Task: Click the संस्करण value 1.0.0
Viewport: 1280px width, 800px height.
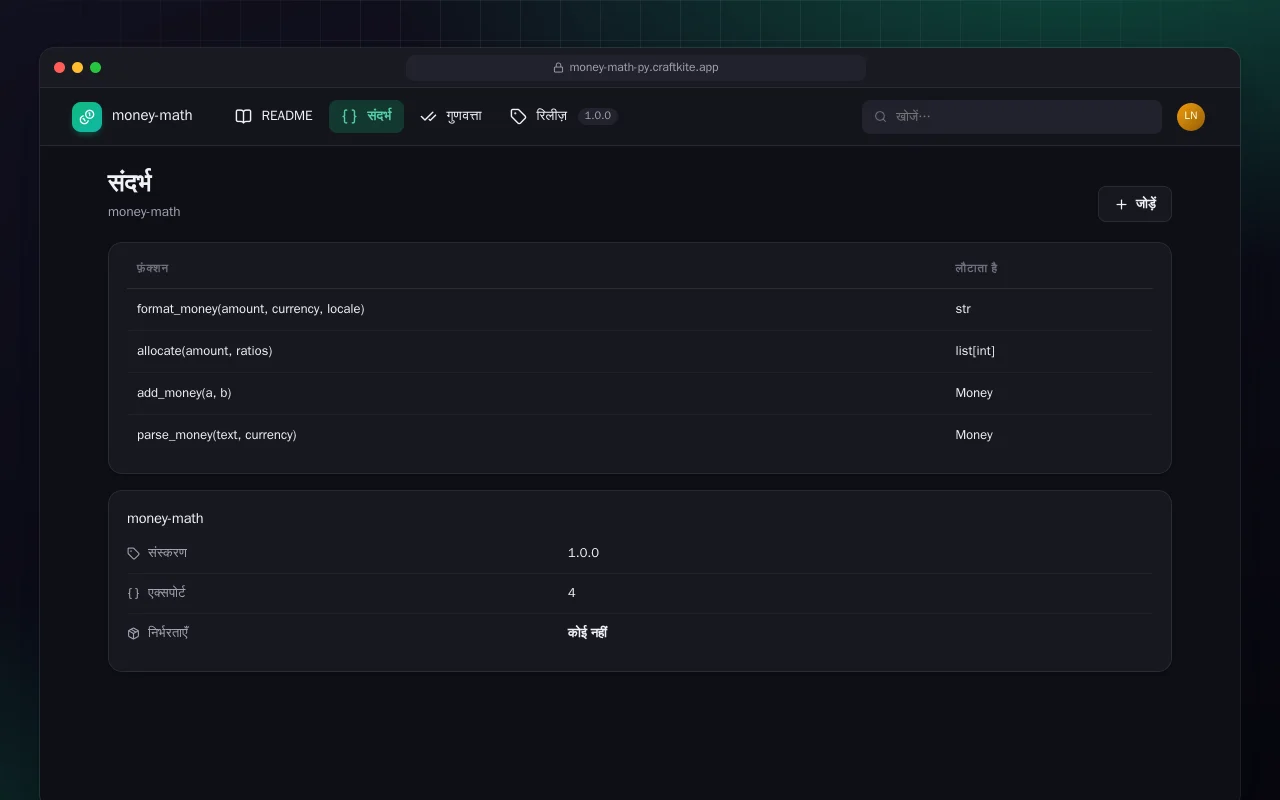Action: coord(583,553)
